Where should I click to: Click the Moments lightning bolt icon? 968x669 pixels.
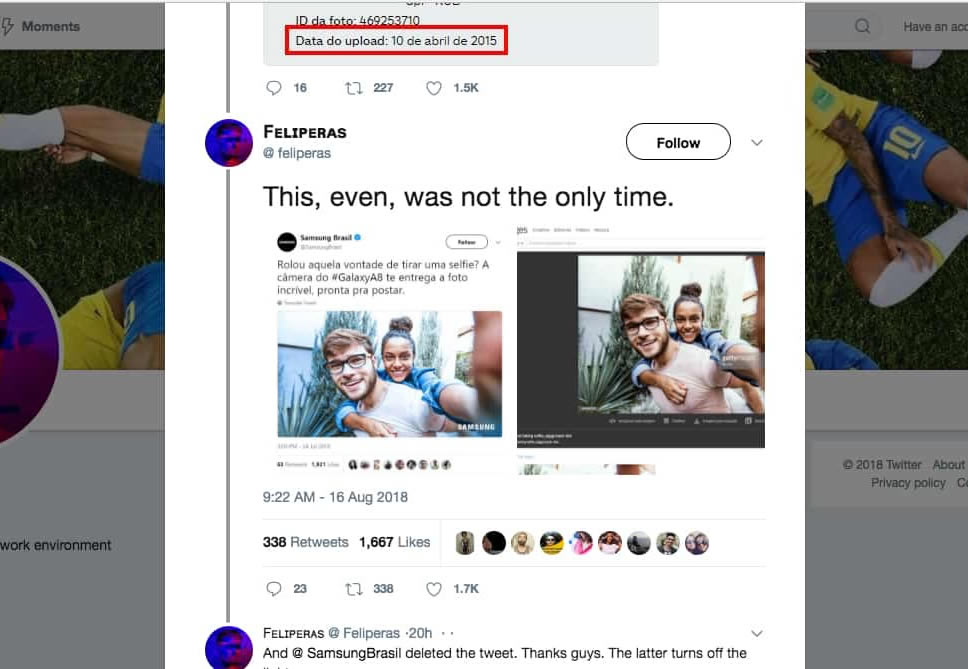pyautogui.click(x=8, y=27)
